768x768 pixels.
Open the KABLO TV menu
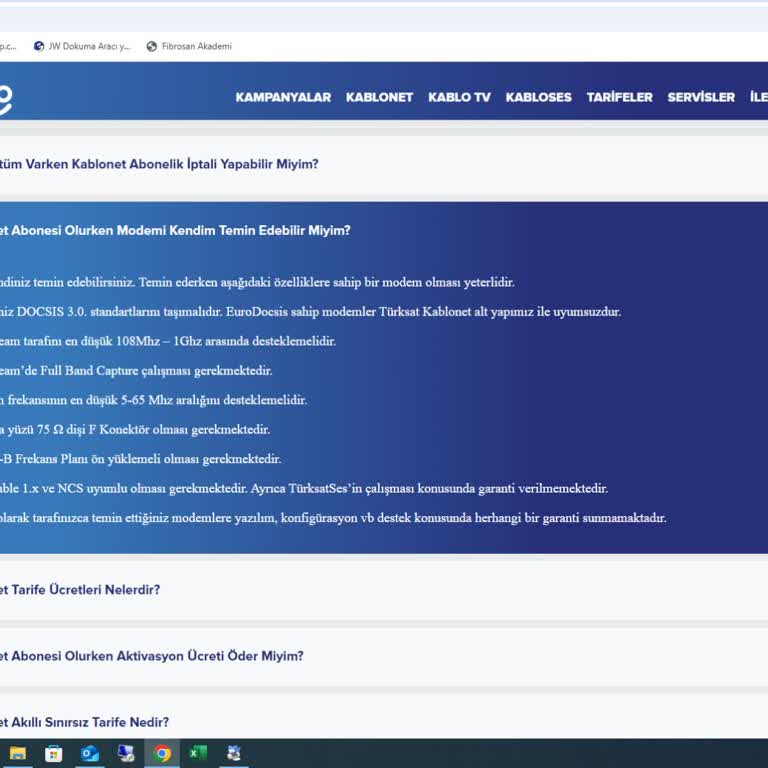coord(459,97)
